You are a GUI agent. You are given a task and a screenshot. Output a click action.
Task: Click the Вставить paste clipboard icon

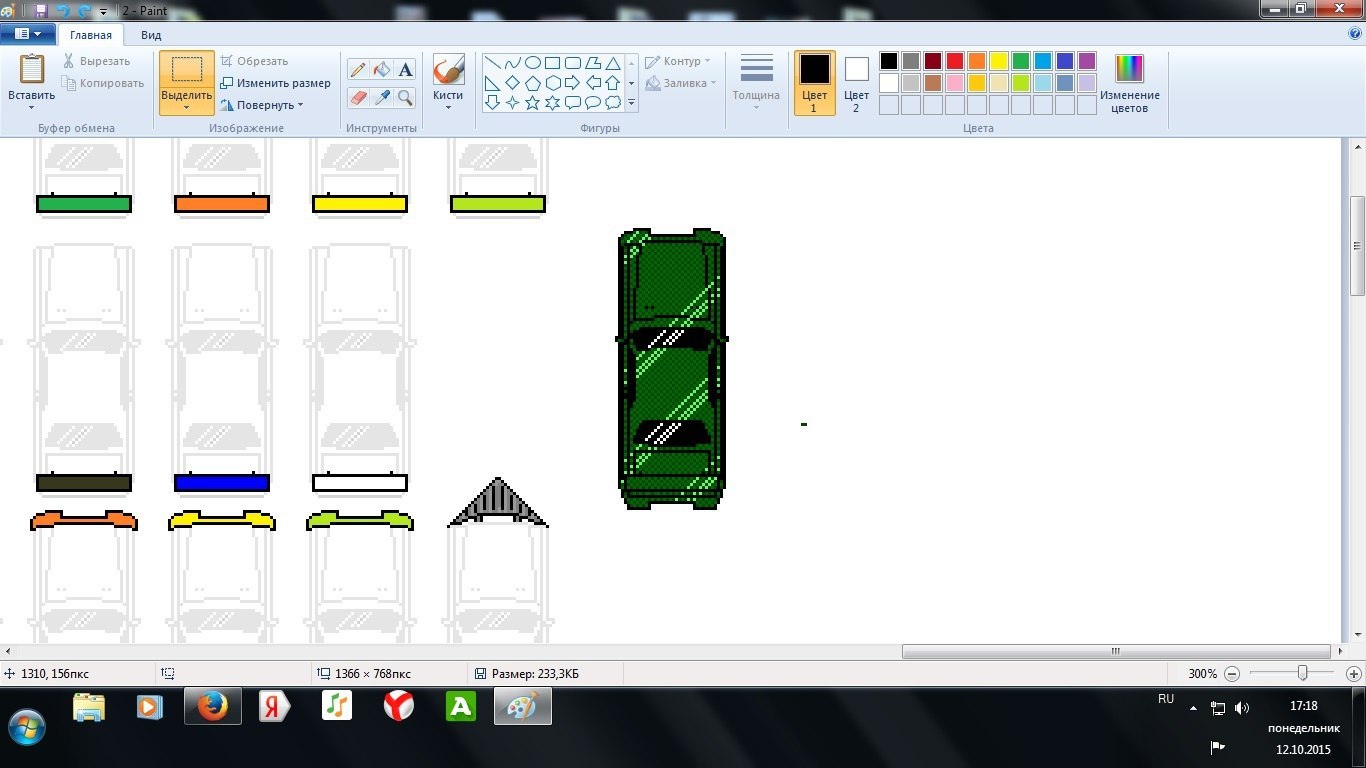(x=32, y=69)
